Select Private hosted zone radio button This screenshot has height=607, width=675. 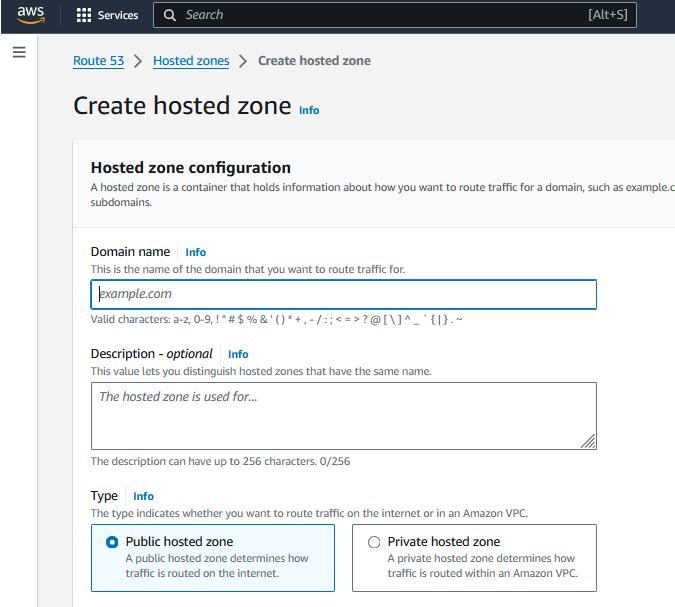coord(374,542)
